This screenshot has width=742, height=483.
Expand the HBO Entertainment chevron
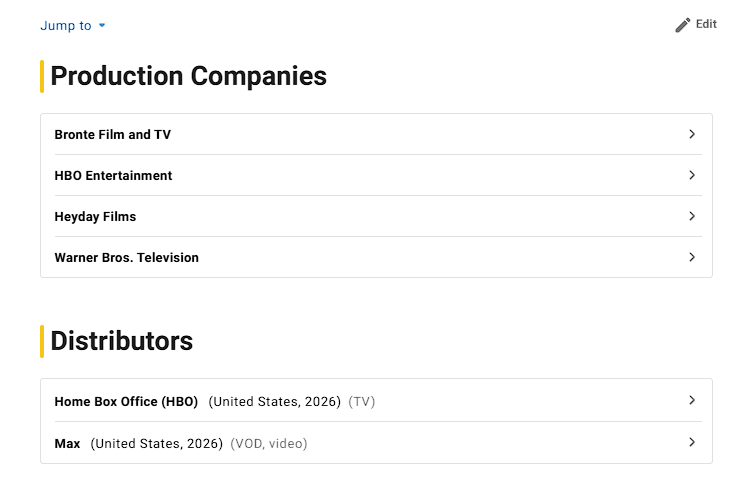click(692, 175)
